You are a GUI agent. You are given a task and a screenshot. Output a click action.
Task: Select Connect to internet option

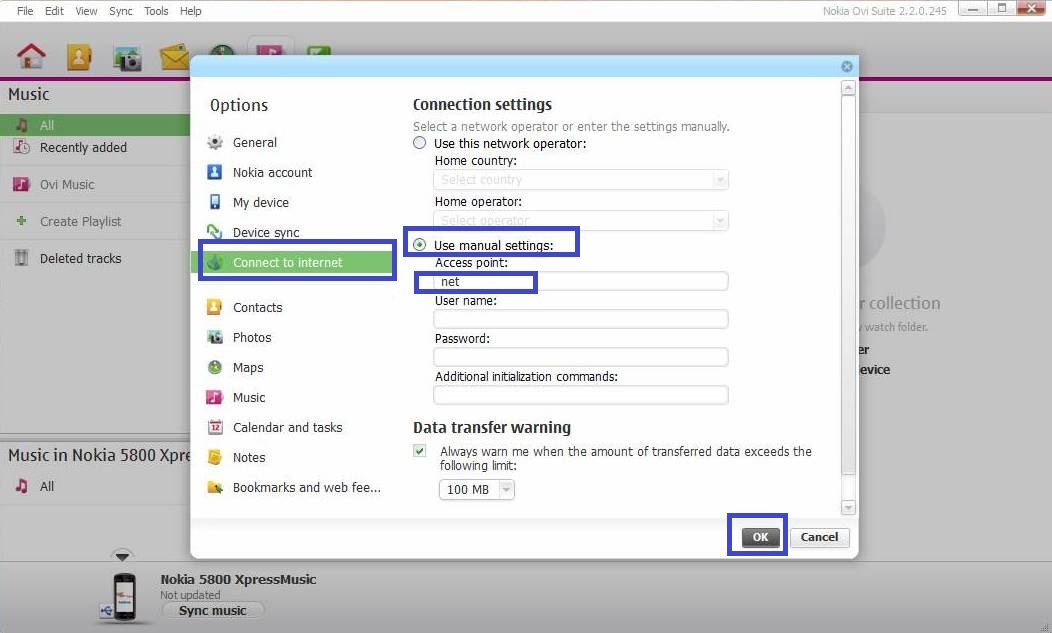point(293,262)
